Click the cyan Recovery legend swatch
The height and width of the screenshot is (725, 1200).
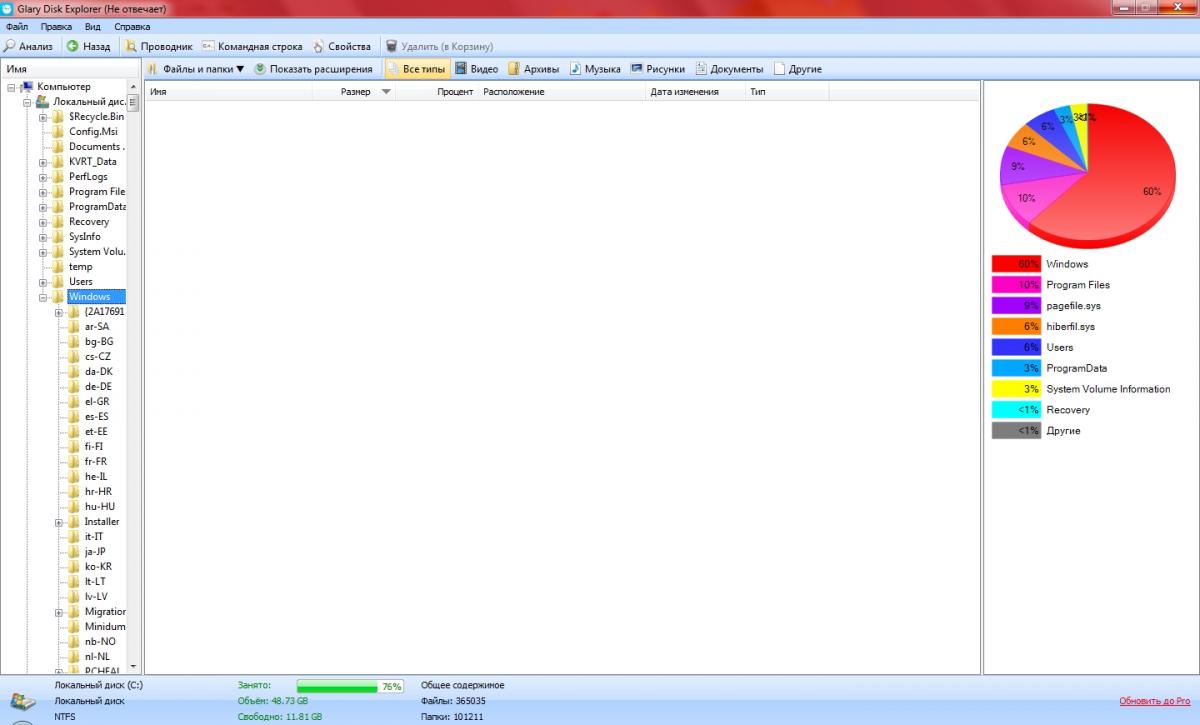1016,410
